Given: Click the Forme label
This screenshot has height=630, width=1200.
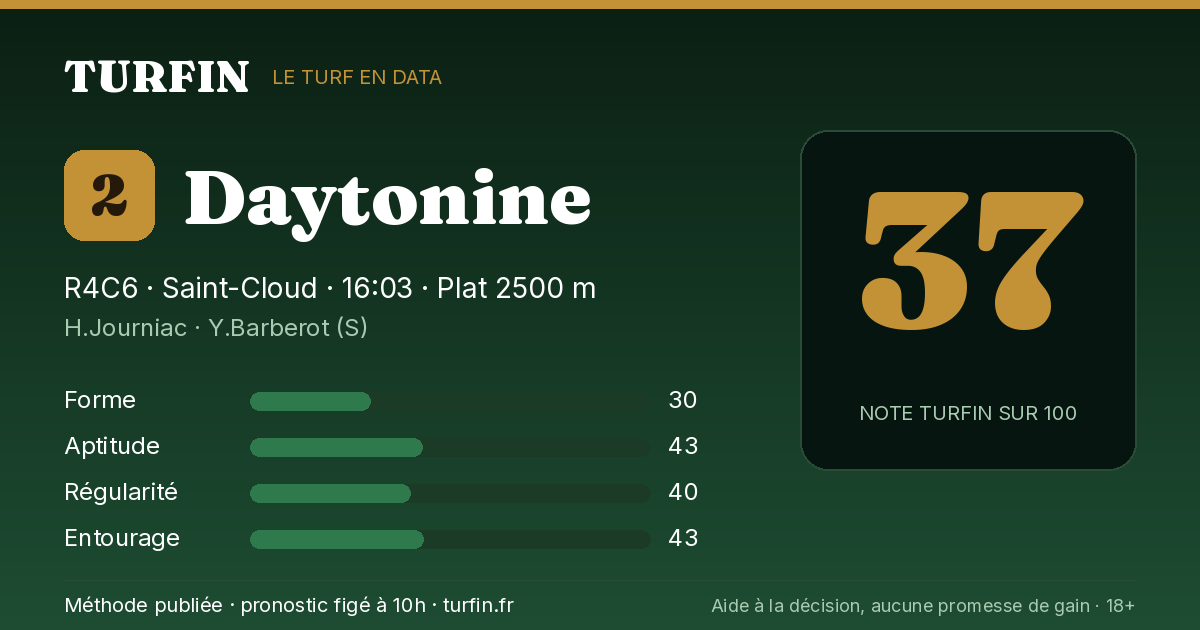Looking at the screenshot, I should tap(100, 400).
